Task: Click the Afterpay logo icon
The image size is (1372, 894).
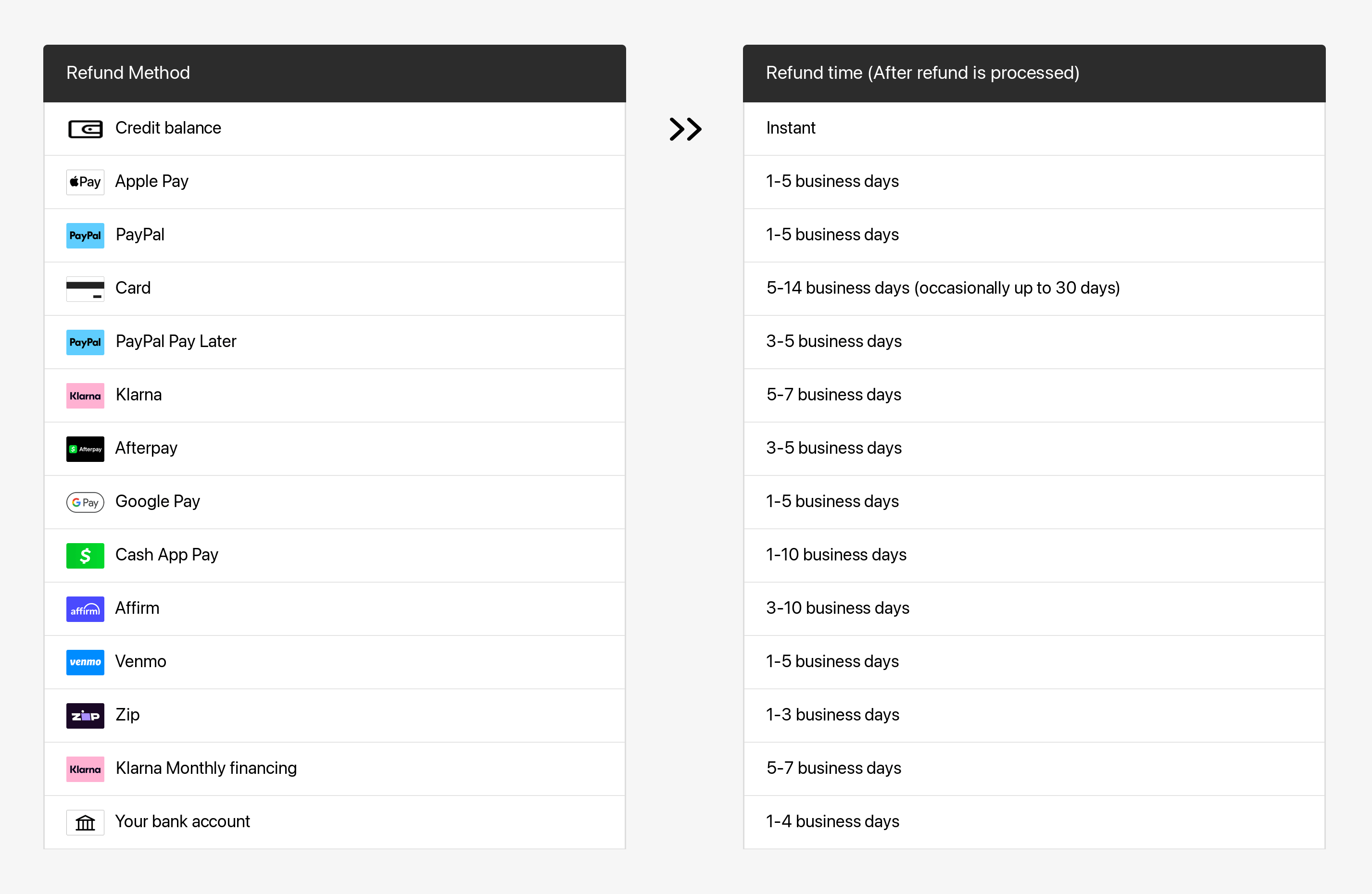Action: (85, 449)
